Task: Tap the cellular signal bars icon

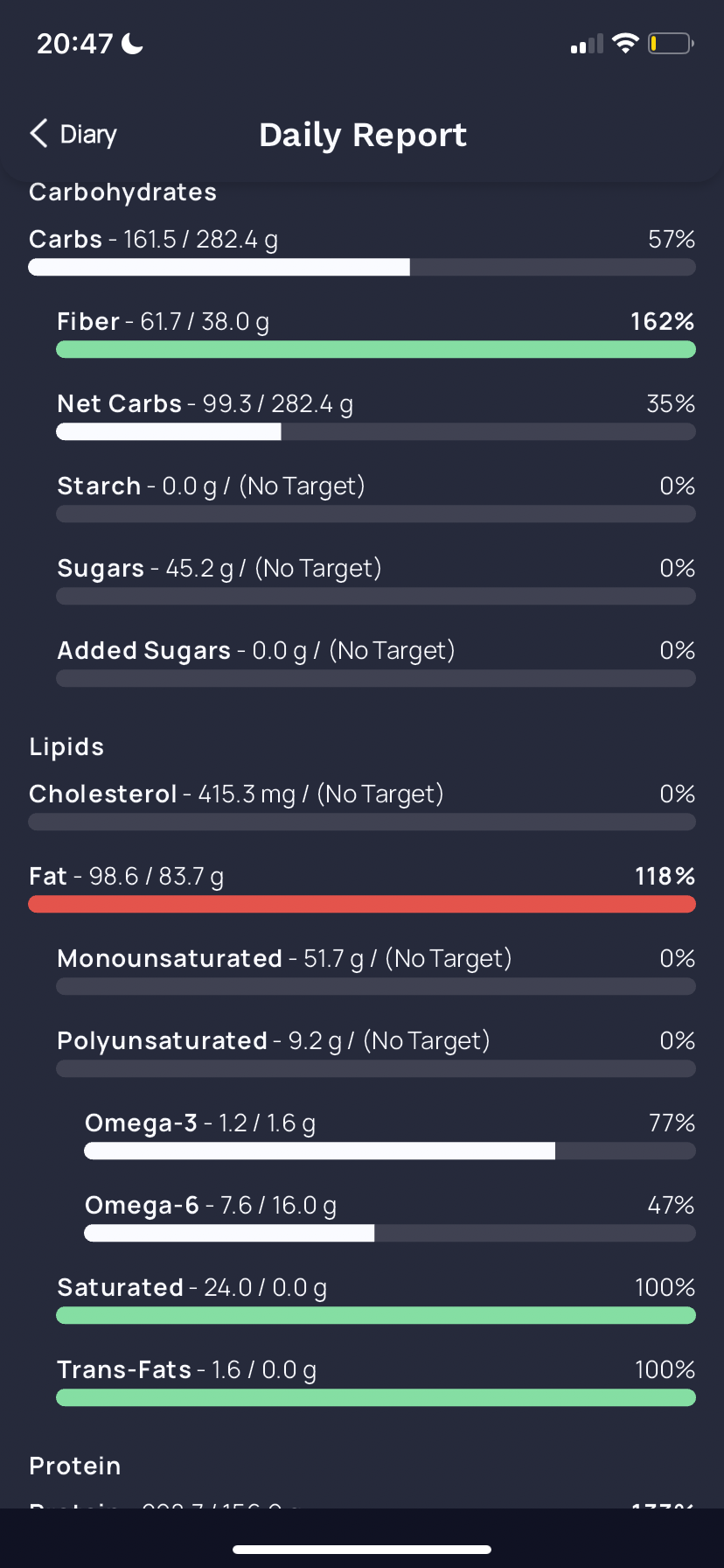Action: coord(587,44)
